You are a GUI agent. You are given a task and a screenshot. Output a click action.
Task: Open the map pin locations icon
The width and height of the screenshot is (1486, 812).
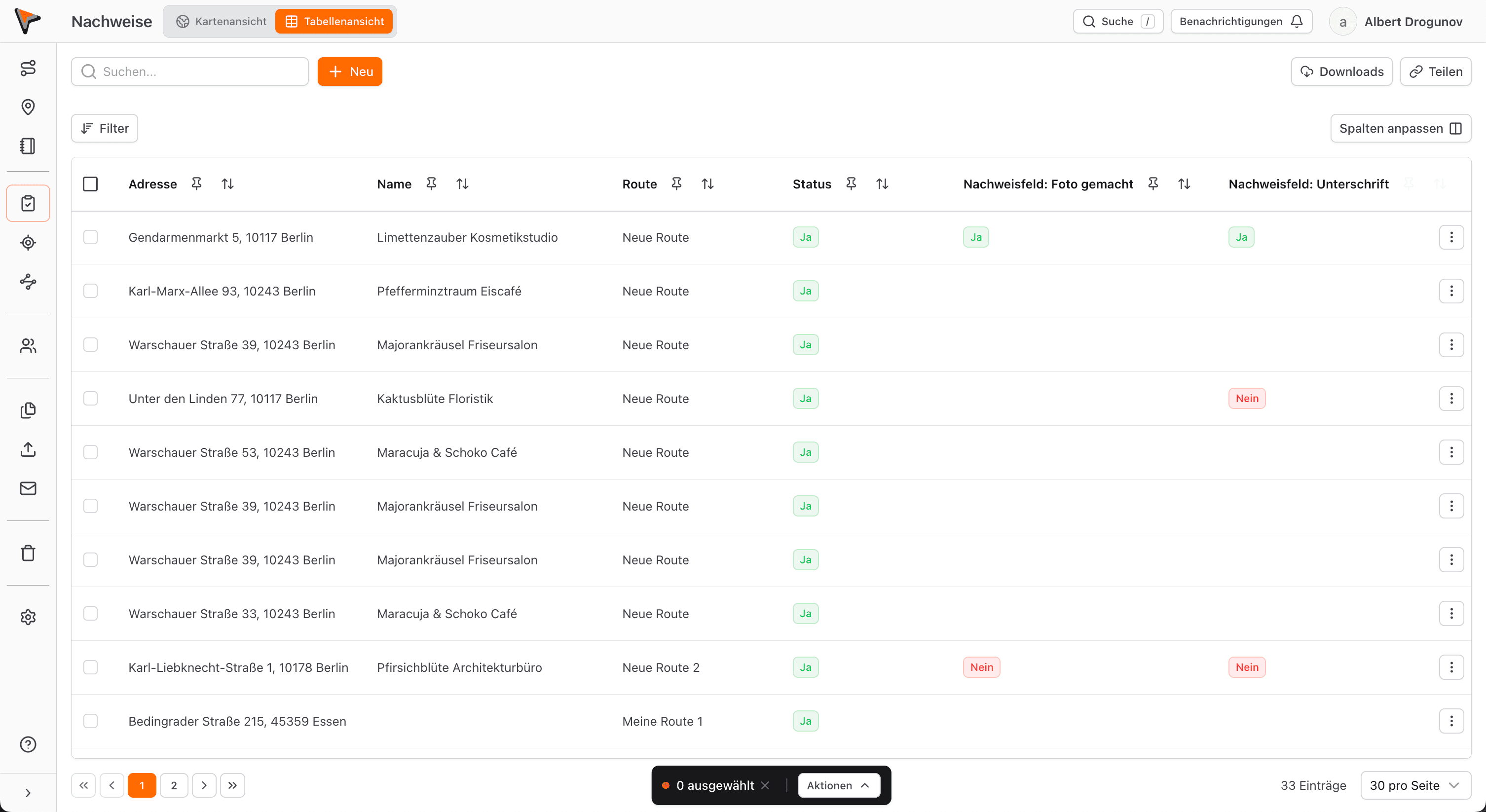coord(28,107)
